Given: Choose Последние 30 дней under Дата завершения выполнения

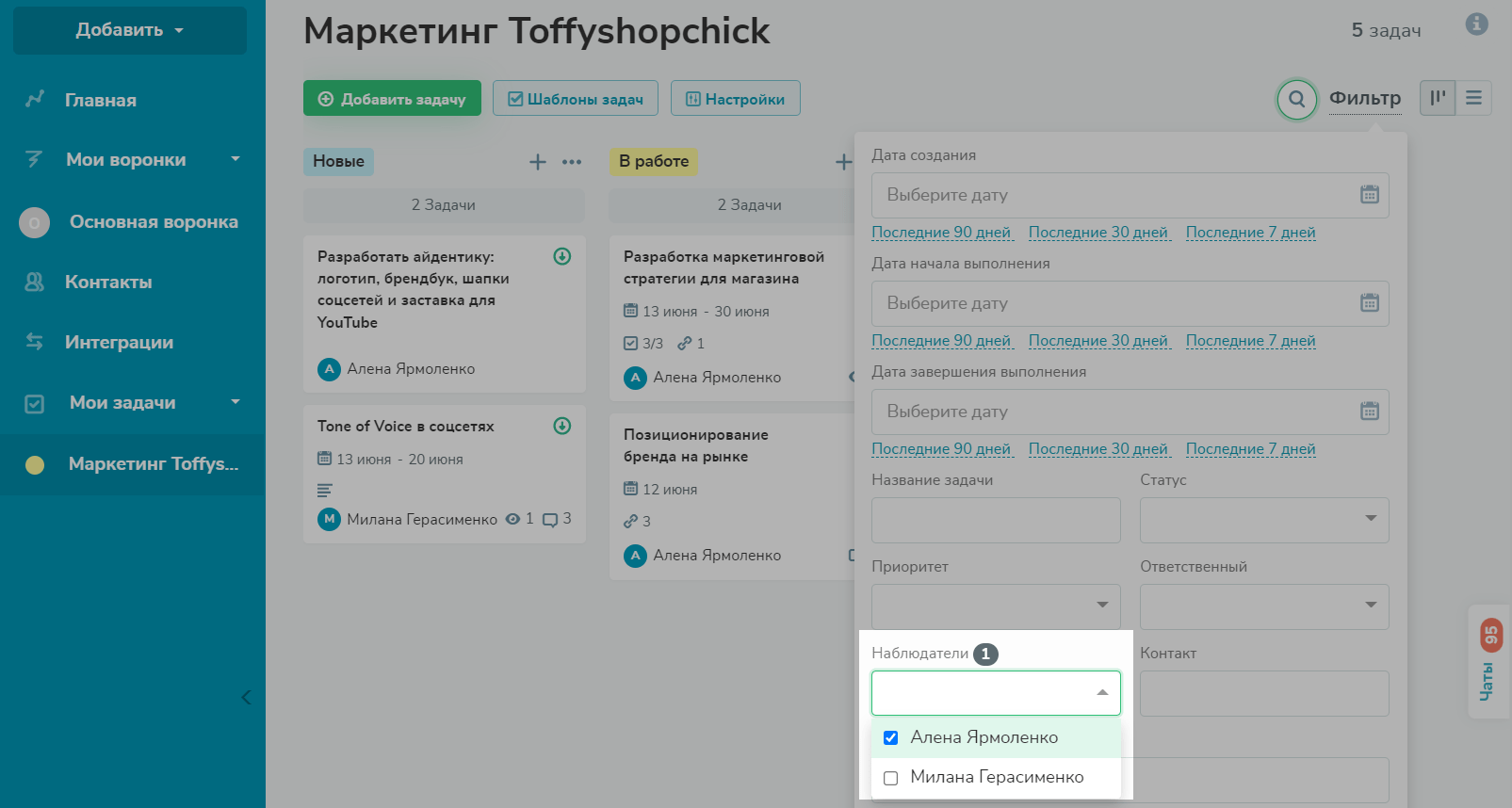Looking at the screenshot, I should click(x=1098, y=449).
